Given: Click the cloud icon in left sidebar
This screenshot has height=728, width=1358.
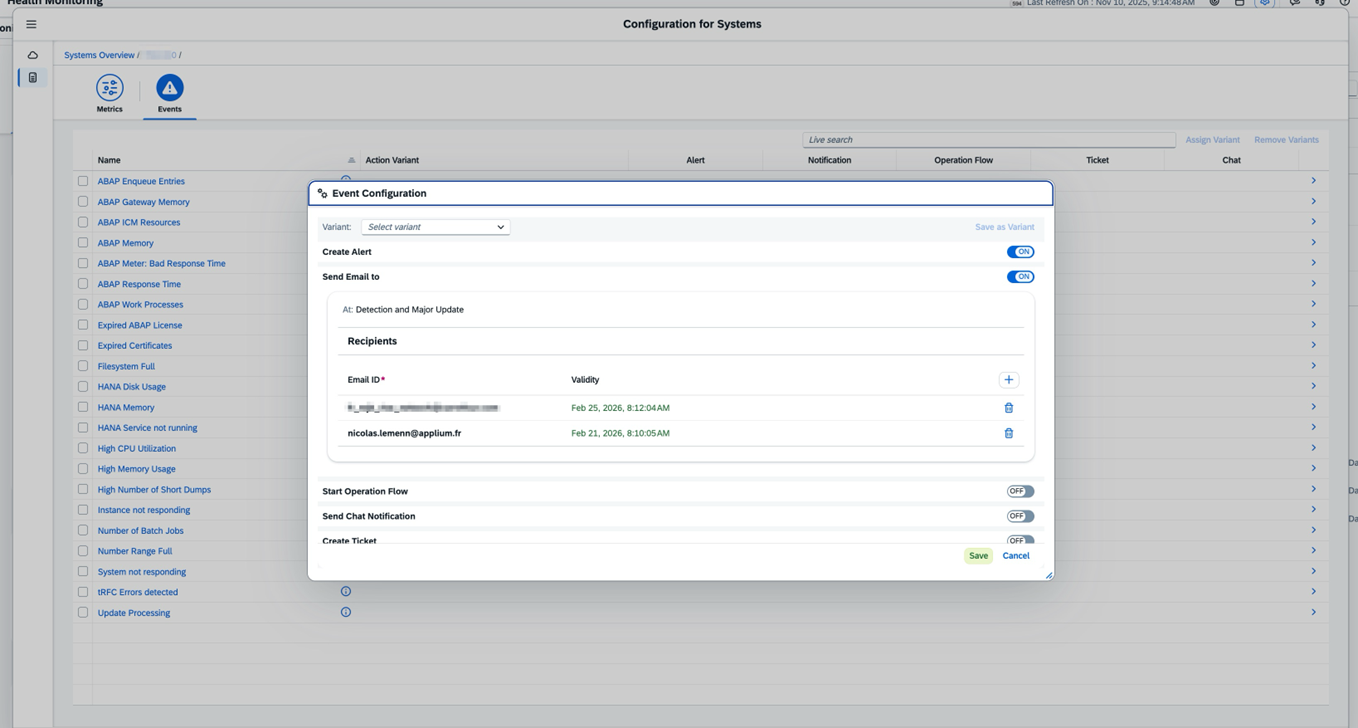Looking at the screenshot, I should coord(32,55).
